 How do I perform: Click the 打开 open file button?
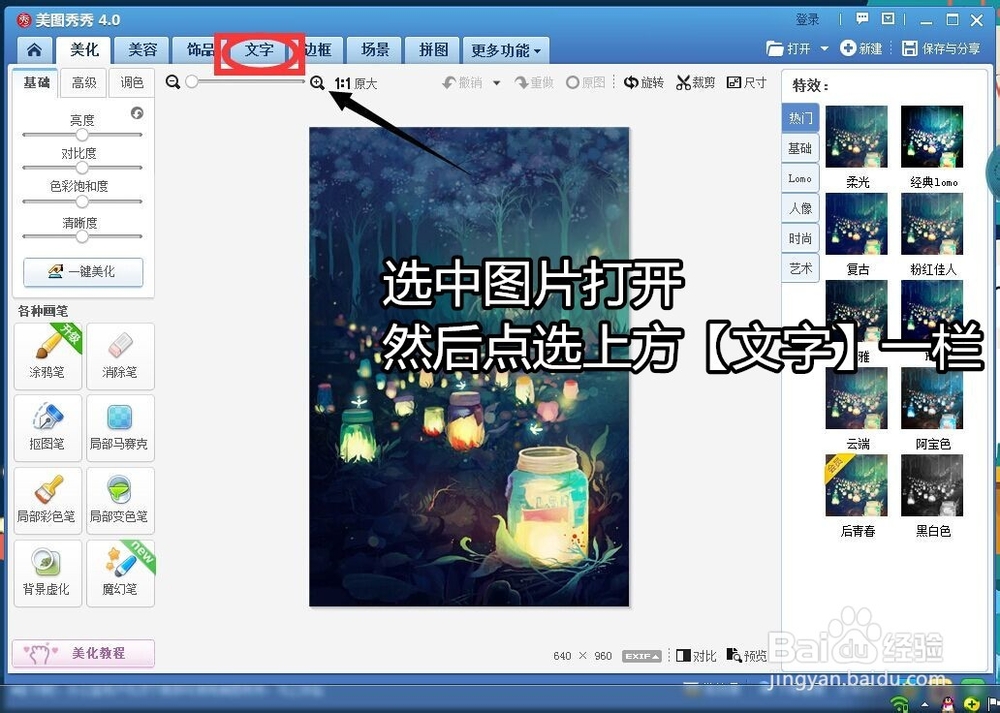click(789, 48)
